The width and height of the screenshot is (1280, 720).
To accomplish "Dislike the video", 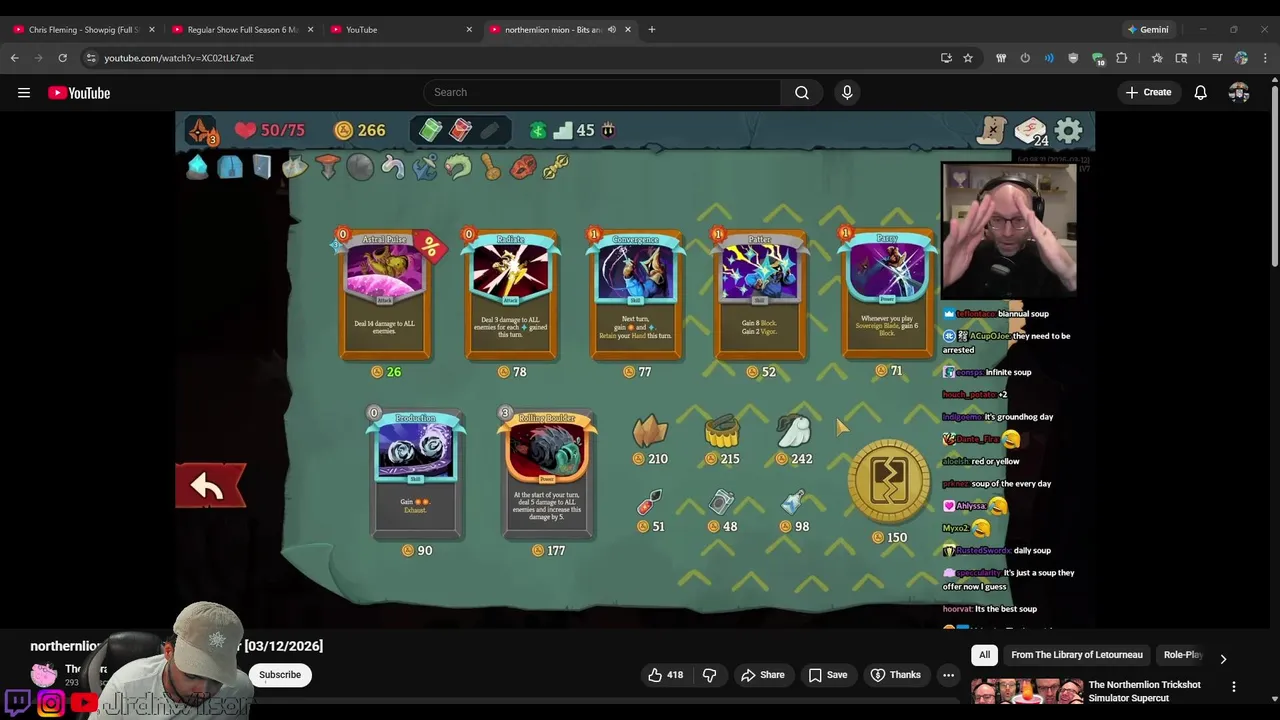I will click(709, 675).
